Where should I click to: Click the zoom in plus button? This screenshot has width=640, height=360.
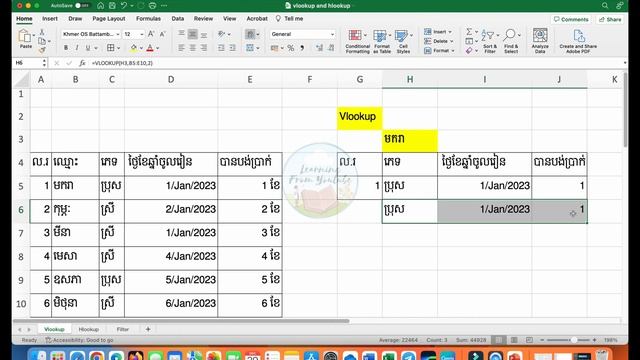coord(594,340)
